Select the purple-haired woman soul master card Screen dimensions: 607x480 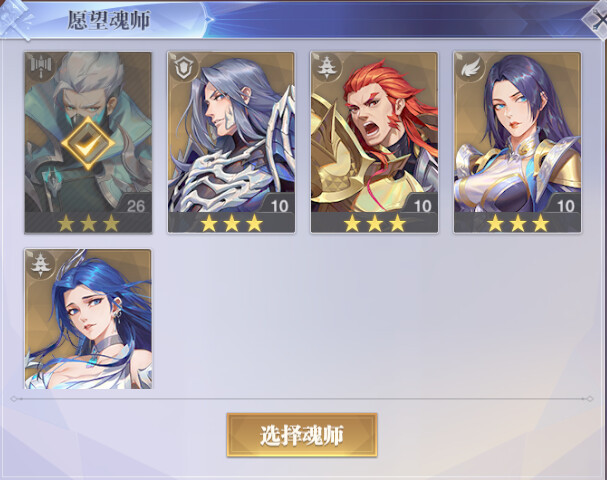click(x=517, y=142)
